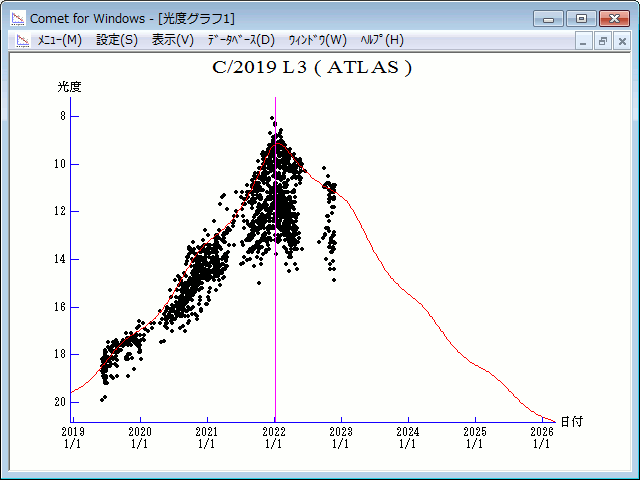Viewport: 640px width, 480px height.
Task: Click the 2026 1/1 date axis label
Action: [x=542, y=437]
